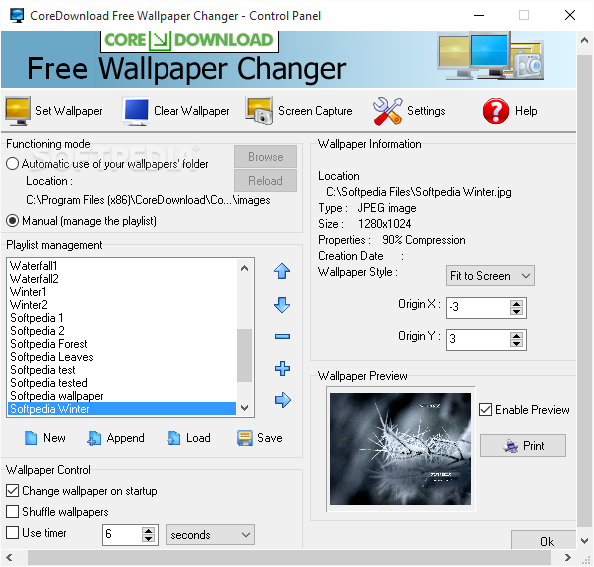Toggle Enable Preview checkbox
This screenshot has height=567, width=594.
485,410
